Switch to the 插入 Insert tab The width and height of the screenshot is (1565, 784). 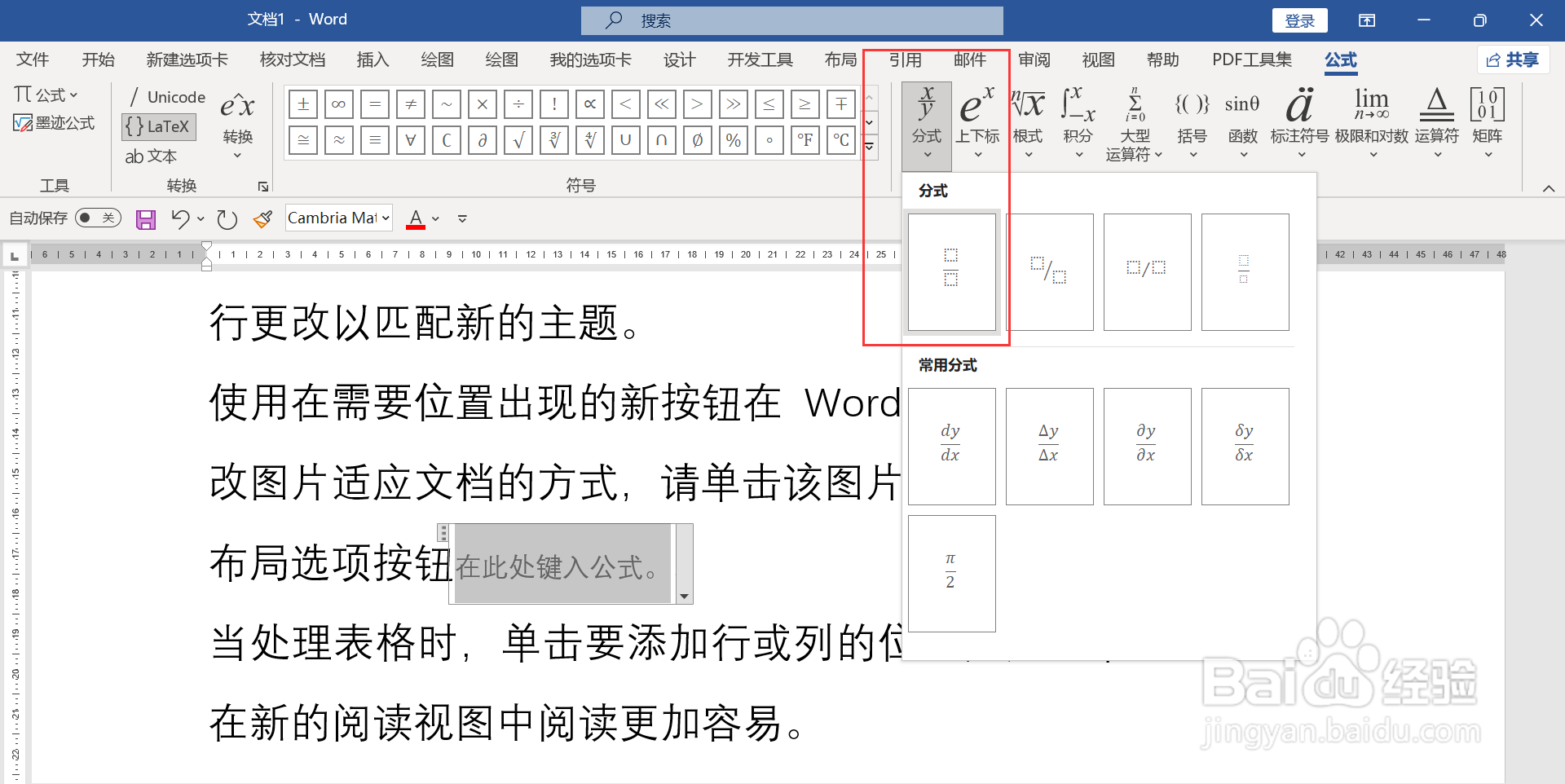[373, 59]
